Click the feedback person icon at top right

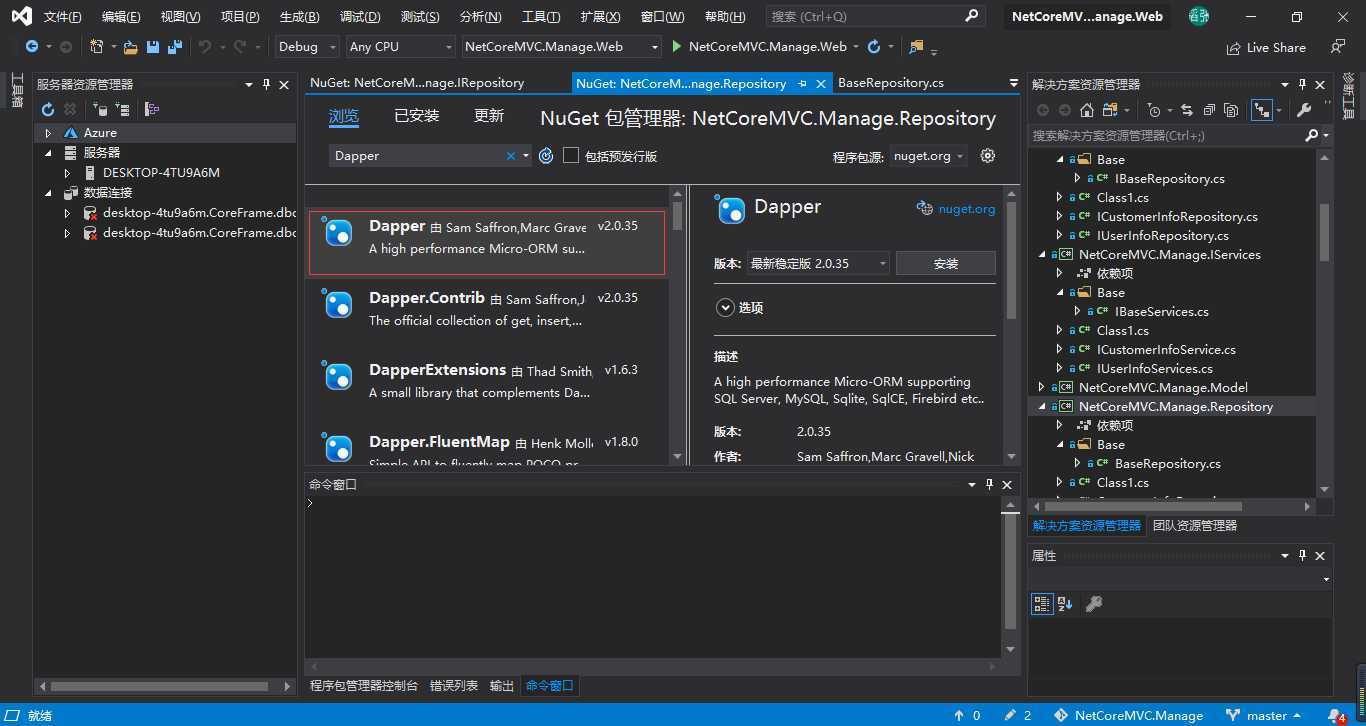[x=1338, y=47]
